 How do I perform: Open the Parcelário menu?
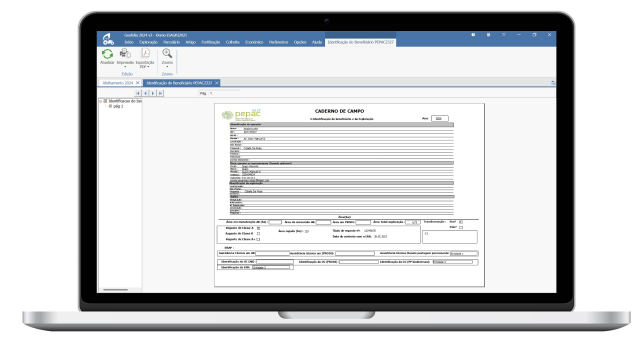coord(171,42)
